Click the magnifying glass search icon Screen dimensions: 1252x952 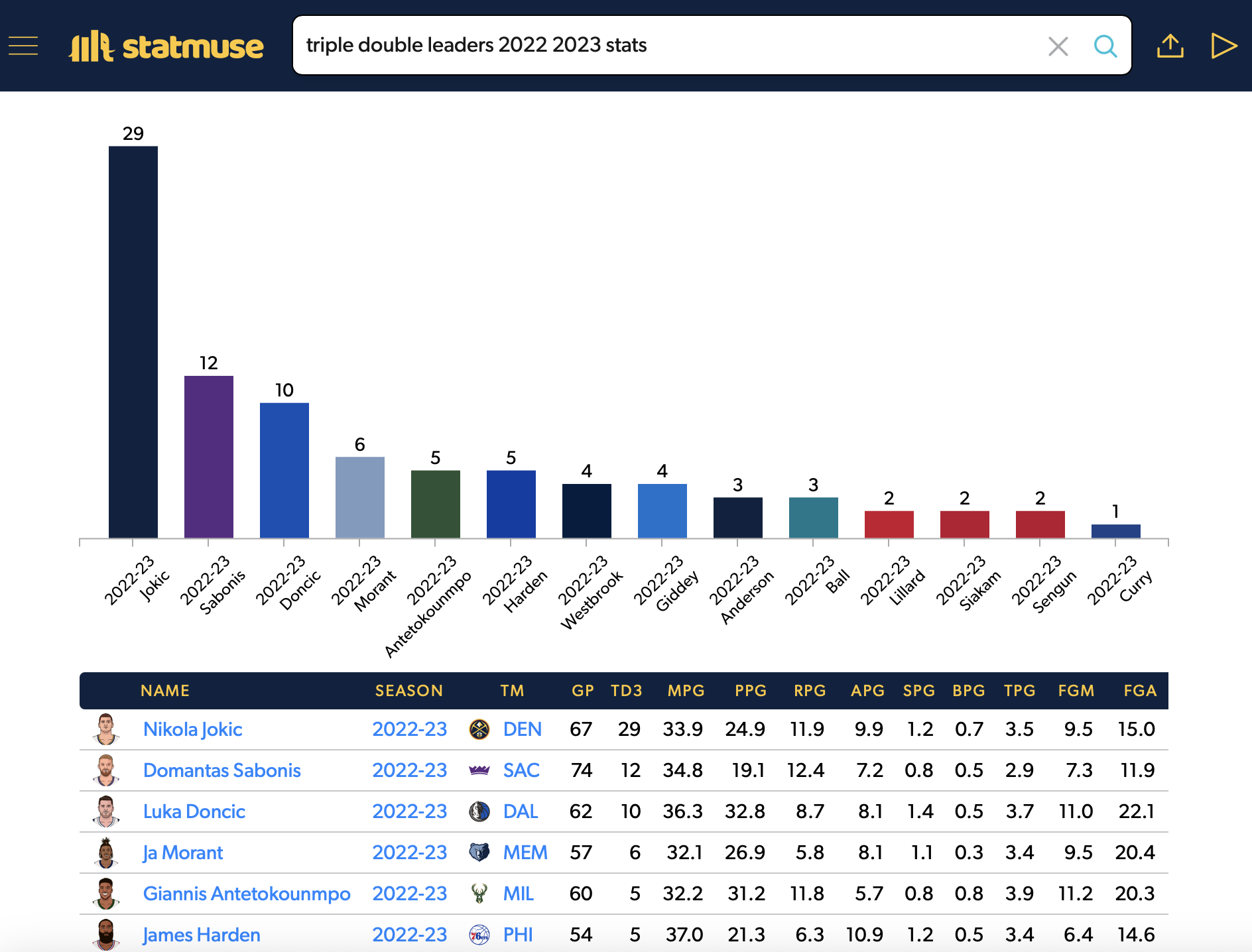point(1105,46)
